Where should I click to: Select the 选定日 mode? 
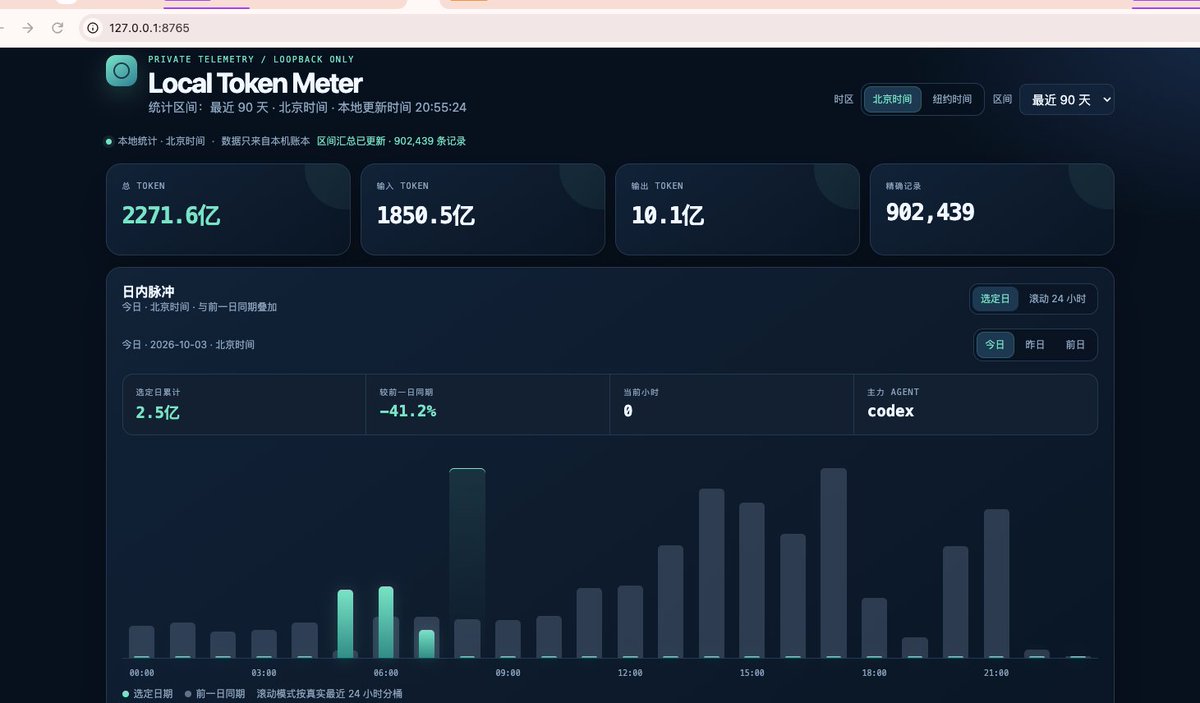pyautogui.click(x=995, y=299)
